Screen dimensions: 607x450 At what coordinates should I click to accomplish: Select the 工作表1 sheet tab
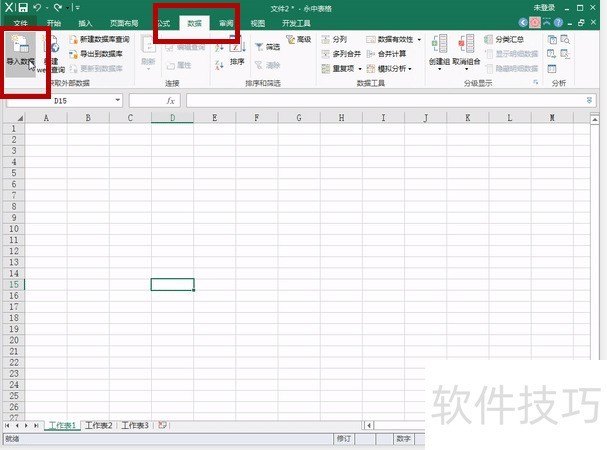[x=63, y=425]
